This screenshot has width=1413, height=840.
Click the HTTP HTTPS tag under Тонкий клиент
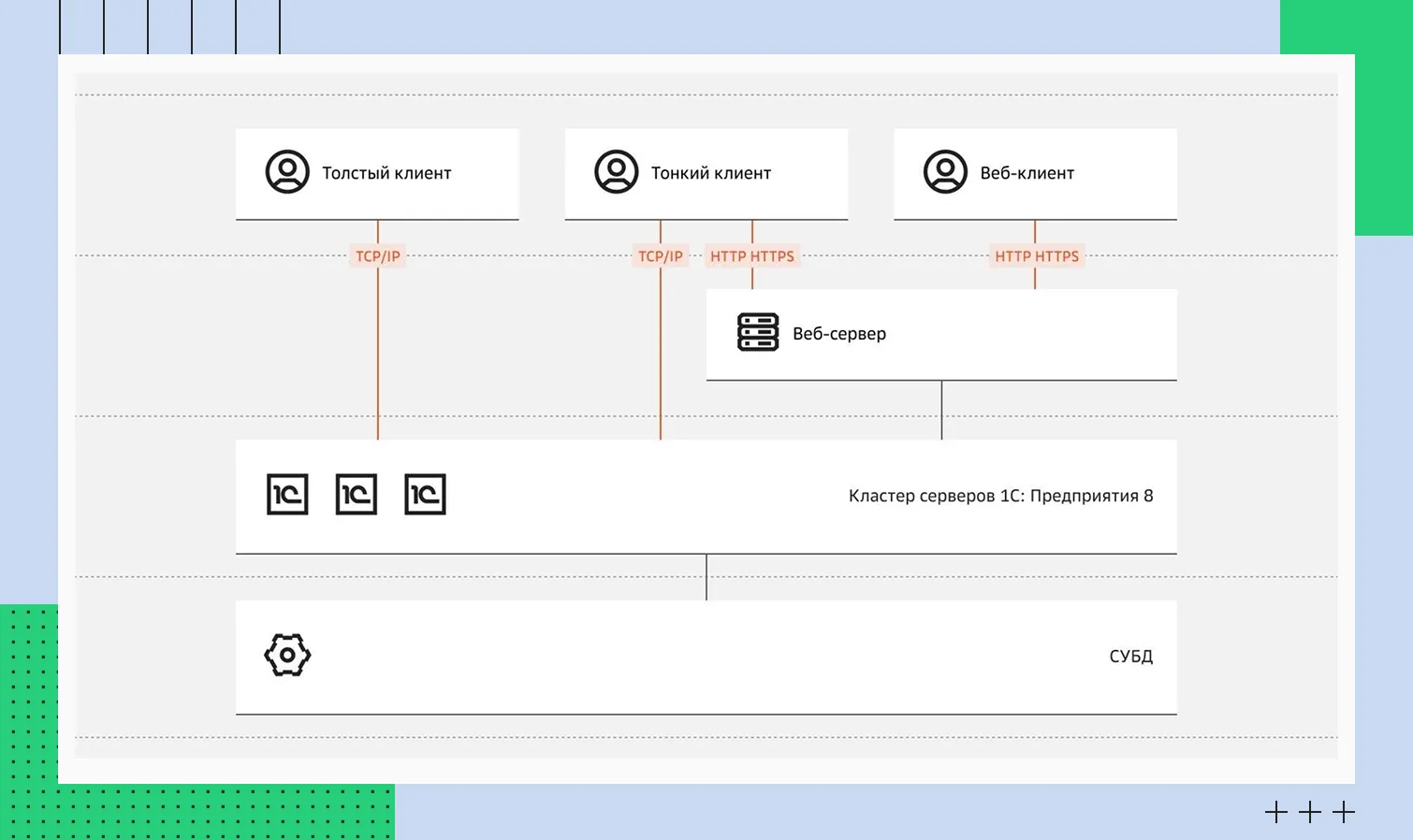click(752, 256)
